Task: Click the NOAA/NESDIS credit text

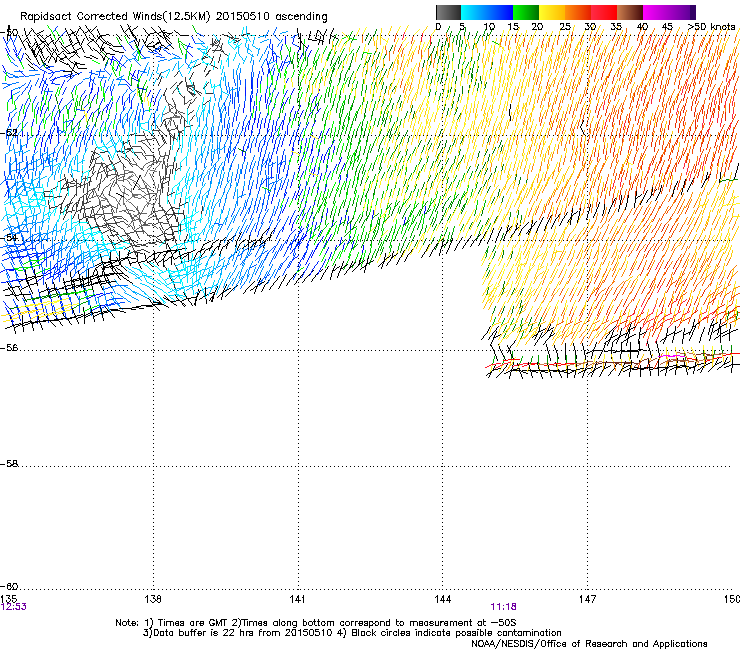Action: point(589,643)
